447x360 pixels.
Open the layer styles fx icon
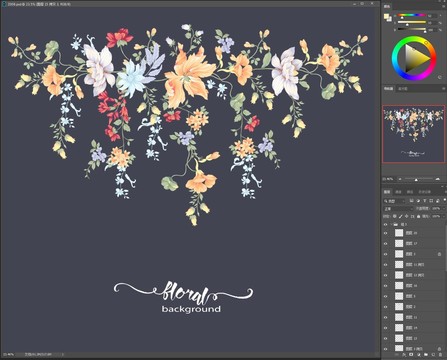pyautogui.click(x=404, y=355)
